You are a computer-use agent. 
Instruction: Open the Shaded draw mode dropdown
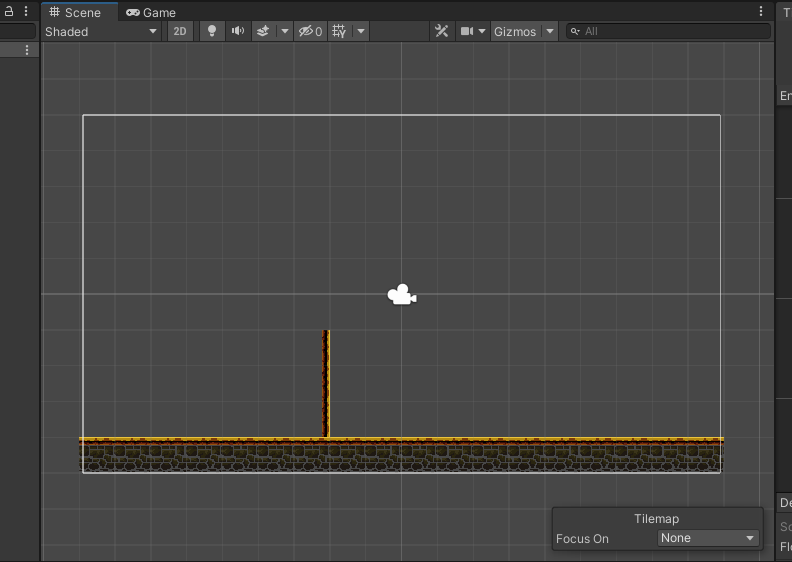101,31
